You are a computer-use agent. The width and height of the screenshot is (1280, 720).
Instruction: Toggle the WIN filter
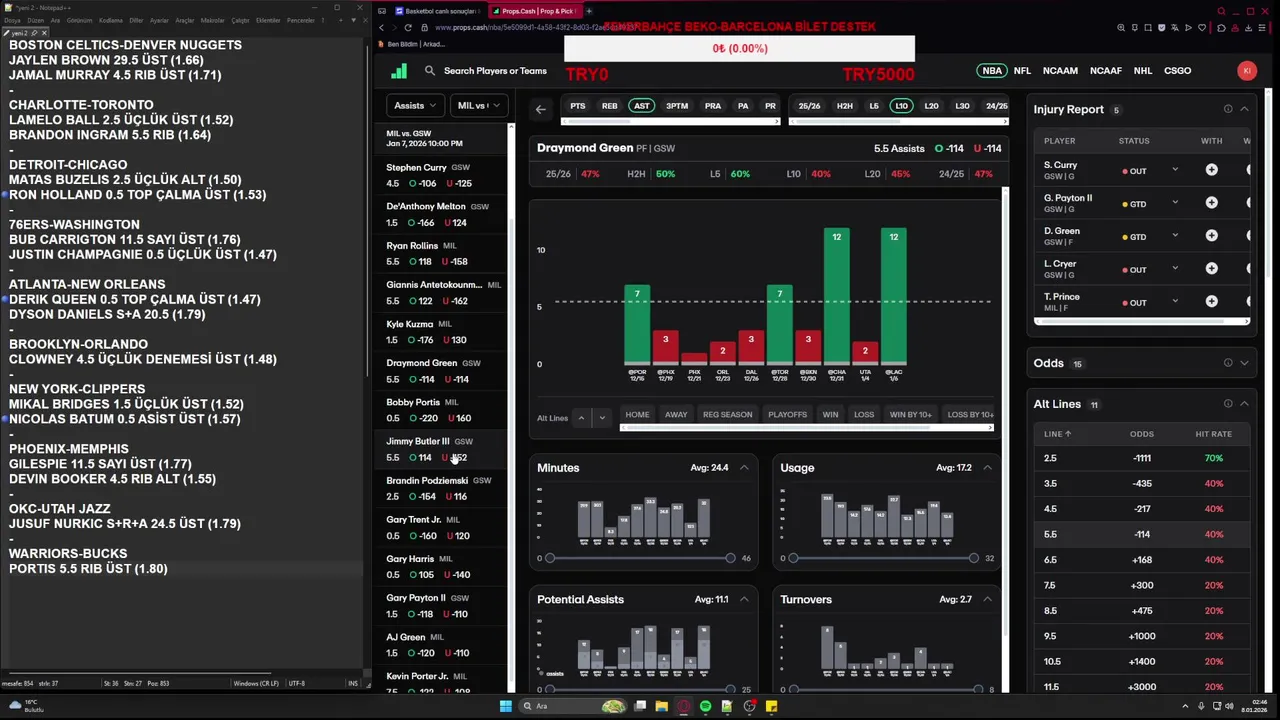tap(830, 415)
